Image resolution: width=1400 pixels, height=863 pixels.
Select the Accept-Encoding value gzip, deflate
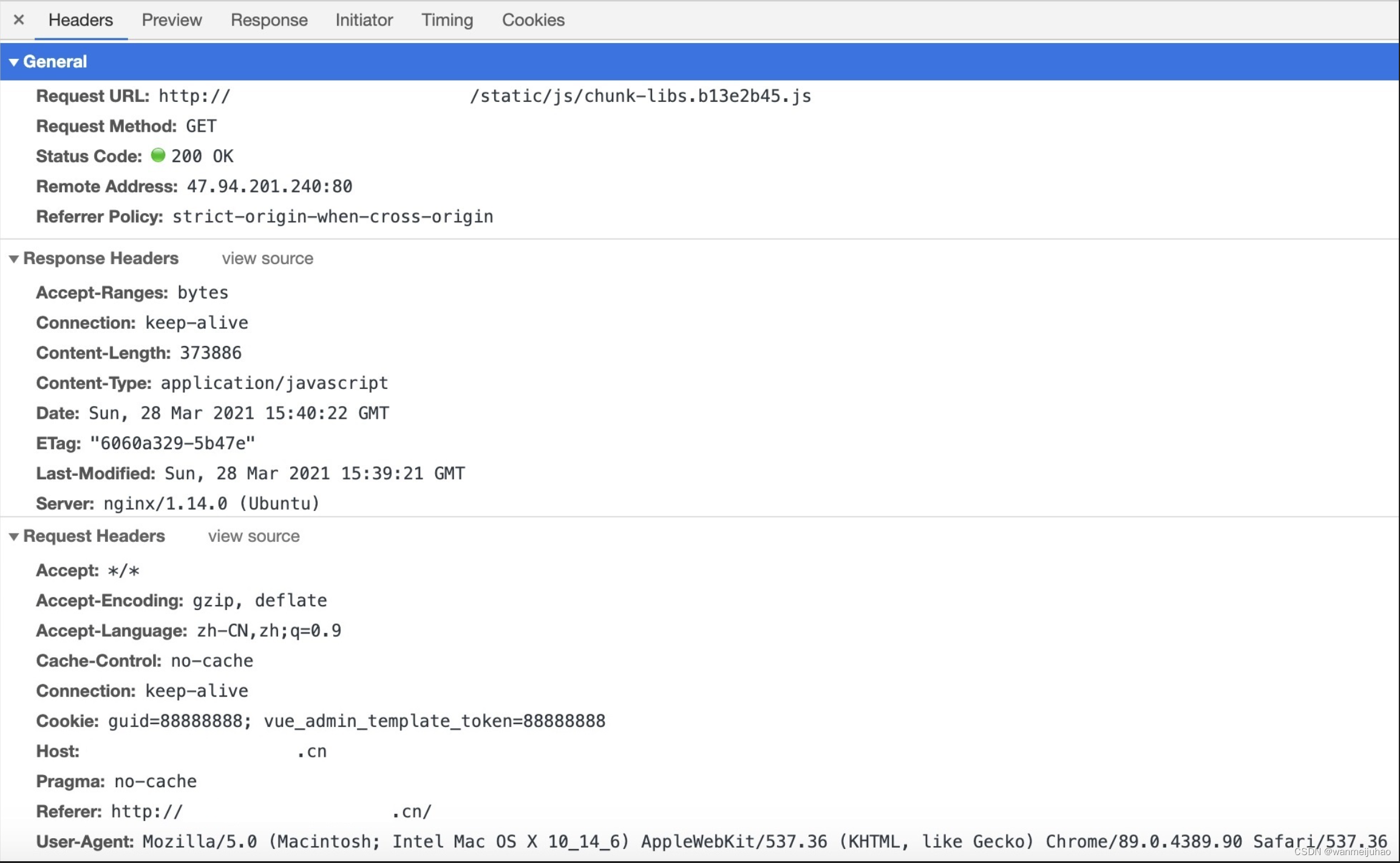(260, 601)
